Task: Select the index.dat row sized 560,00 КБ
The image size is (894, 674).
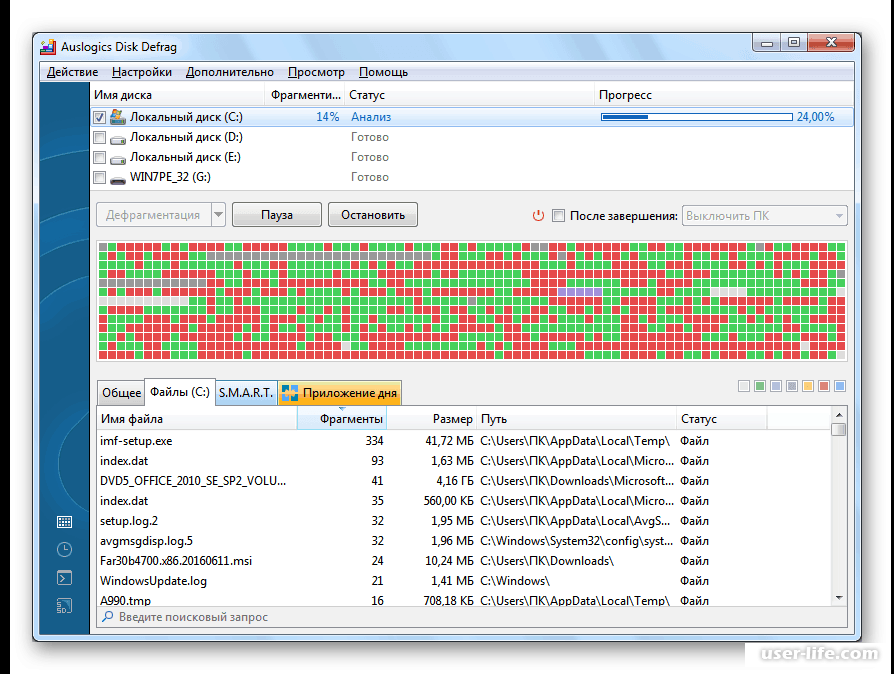Action: point(464,501)
